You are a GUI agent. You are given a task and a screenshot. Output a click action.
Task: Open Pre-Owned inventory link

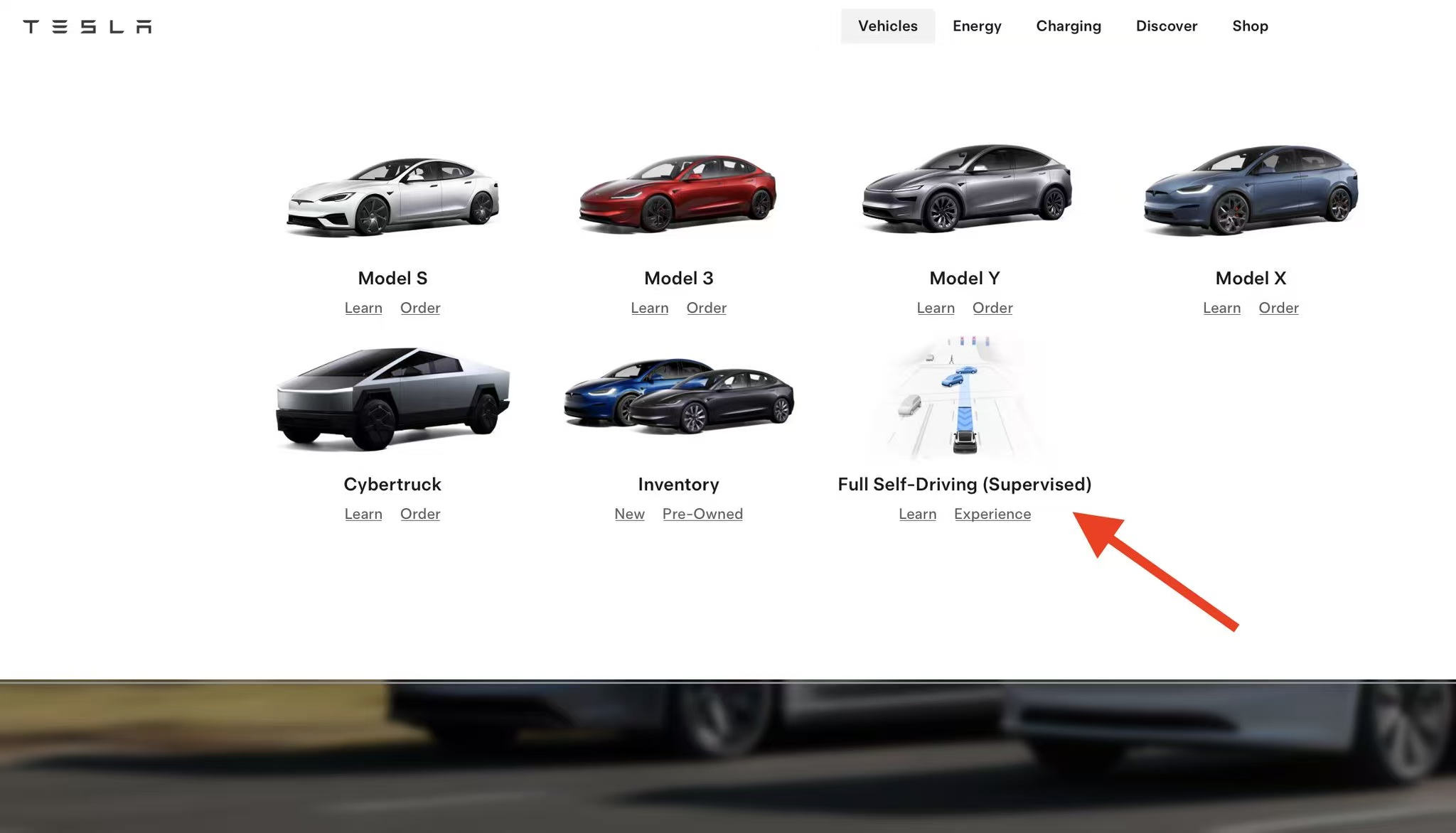pos(702,514)
